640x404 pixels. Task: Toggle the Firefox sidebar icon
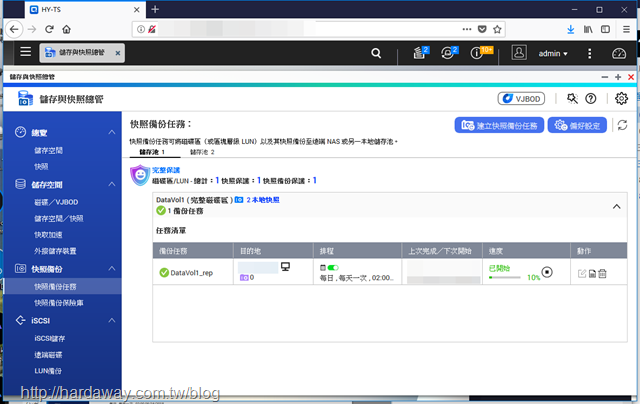coord(606,29)
